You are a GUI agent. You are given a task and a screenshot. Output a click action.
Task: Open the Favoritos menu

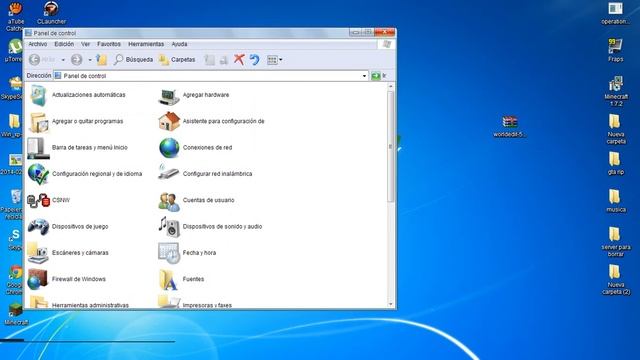pos(109,44)
